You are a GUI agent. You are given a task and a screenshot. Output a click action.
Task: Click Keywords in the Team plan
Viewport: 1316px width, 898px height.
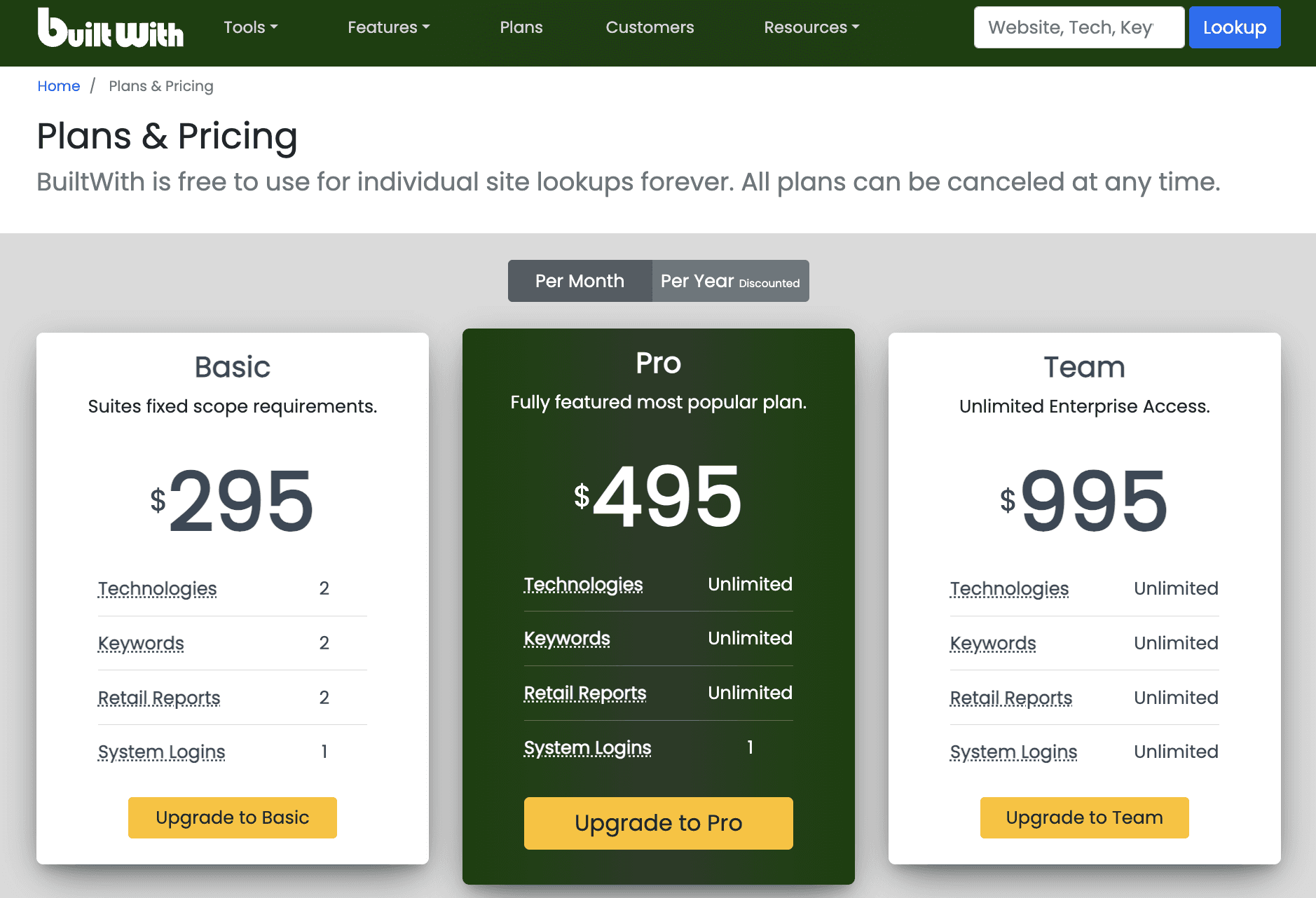click(993, 643)
